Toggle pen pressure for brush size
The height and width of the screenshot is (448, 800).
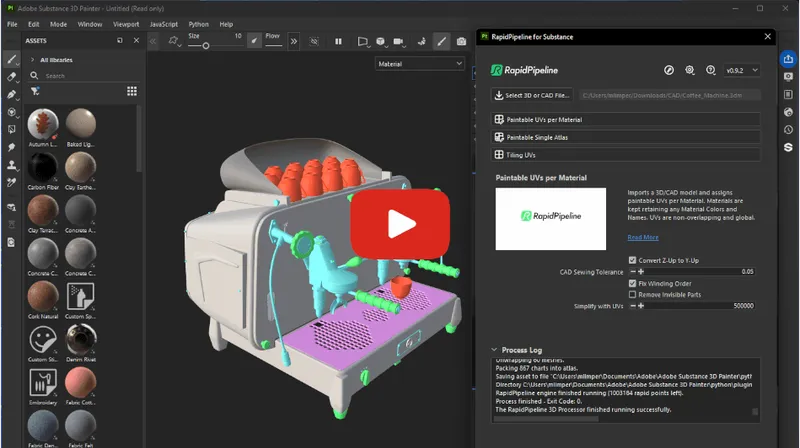click(254, 40)
